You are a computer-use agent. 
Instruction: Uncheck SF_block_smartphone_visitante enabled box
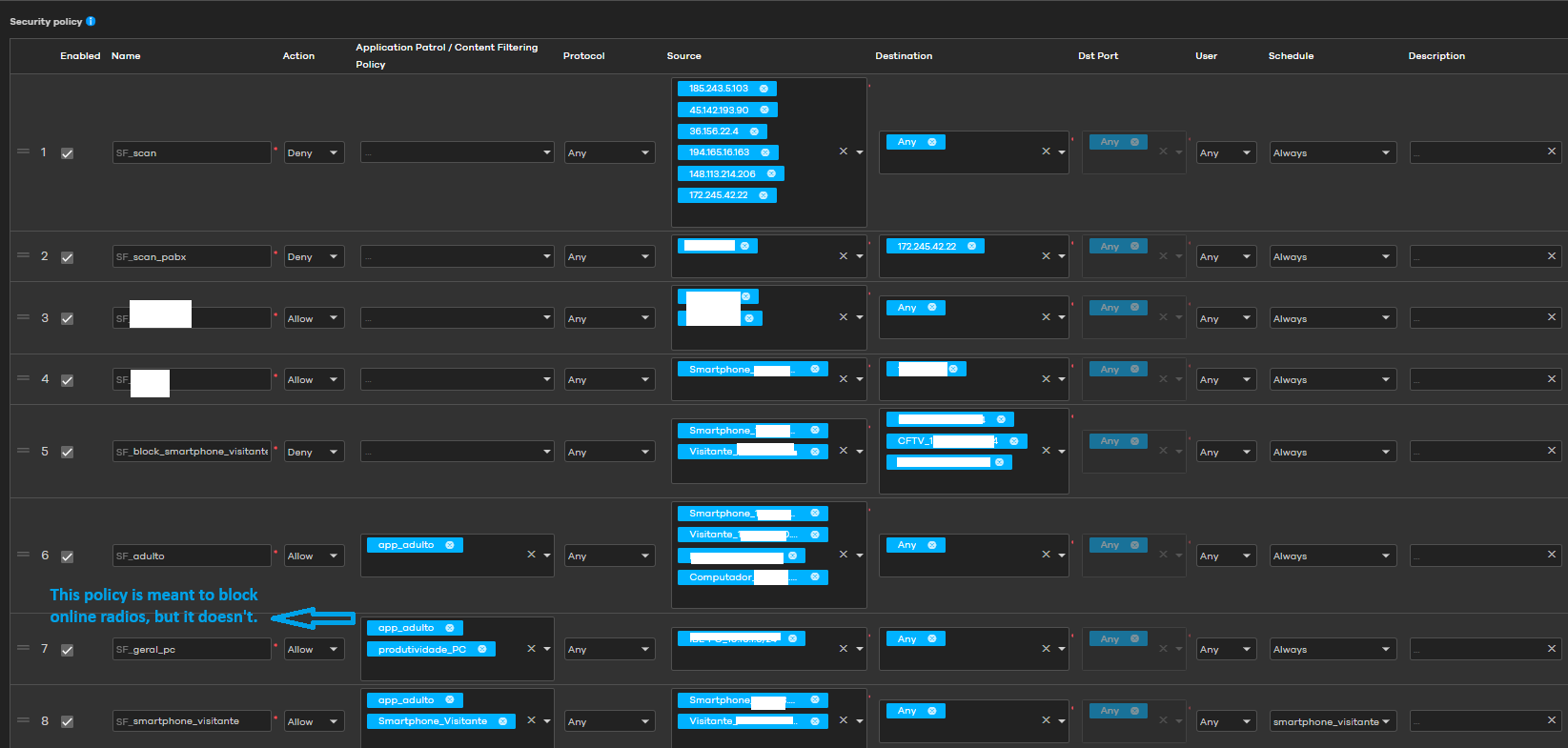(x=67, y=453)
